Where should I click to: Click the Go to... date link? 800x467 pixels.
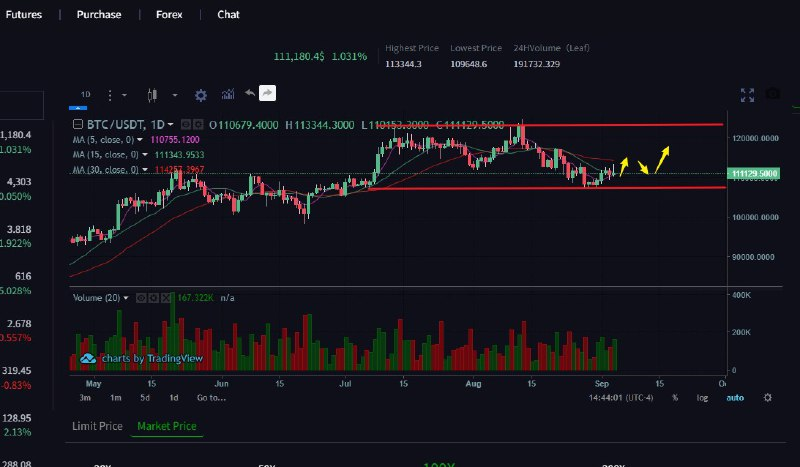tap(210, 397)
